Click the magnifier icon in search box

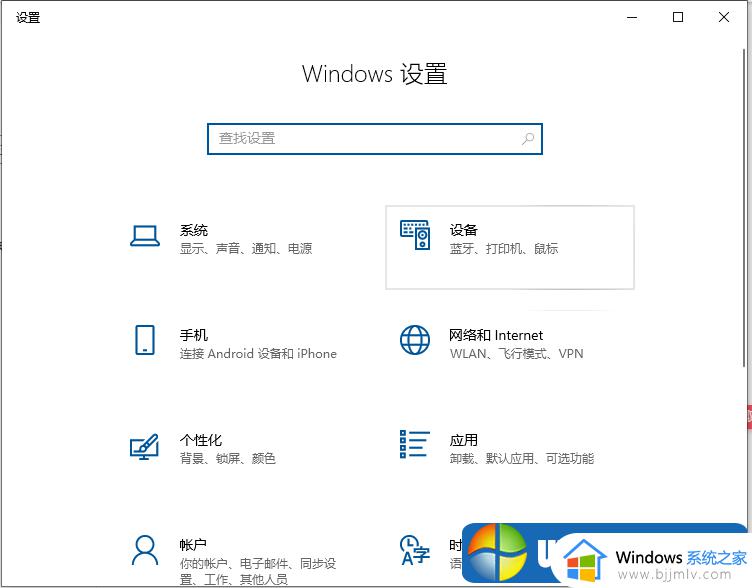(528, 139)
